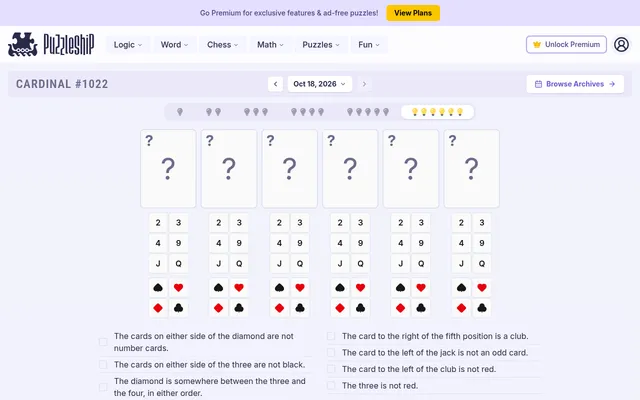Select the five-bulb difficulty level

368,112
